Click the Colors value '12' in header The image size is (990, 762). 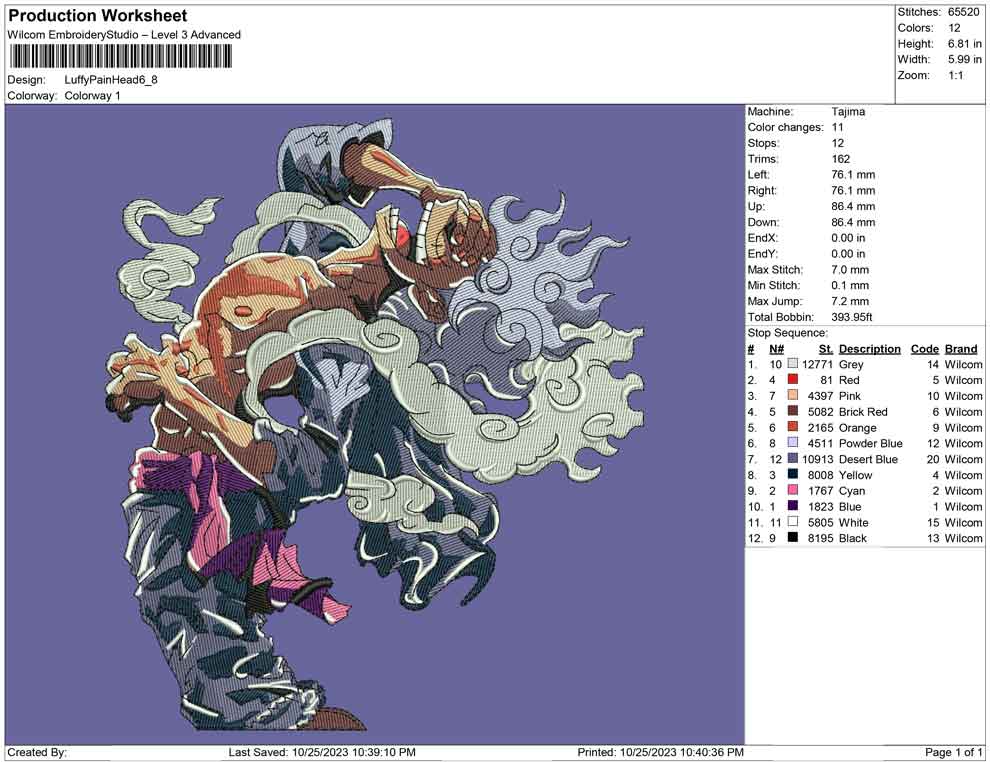(x=954, y=28)
